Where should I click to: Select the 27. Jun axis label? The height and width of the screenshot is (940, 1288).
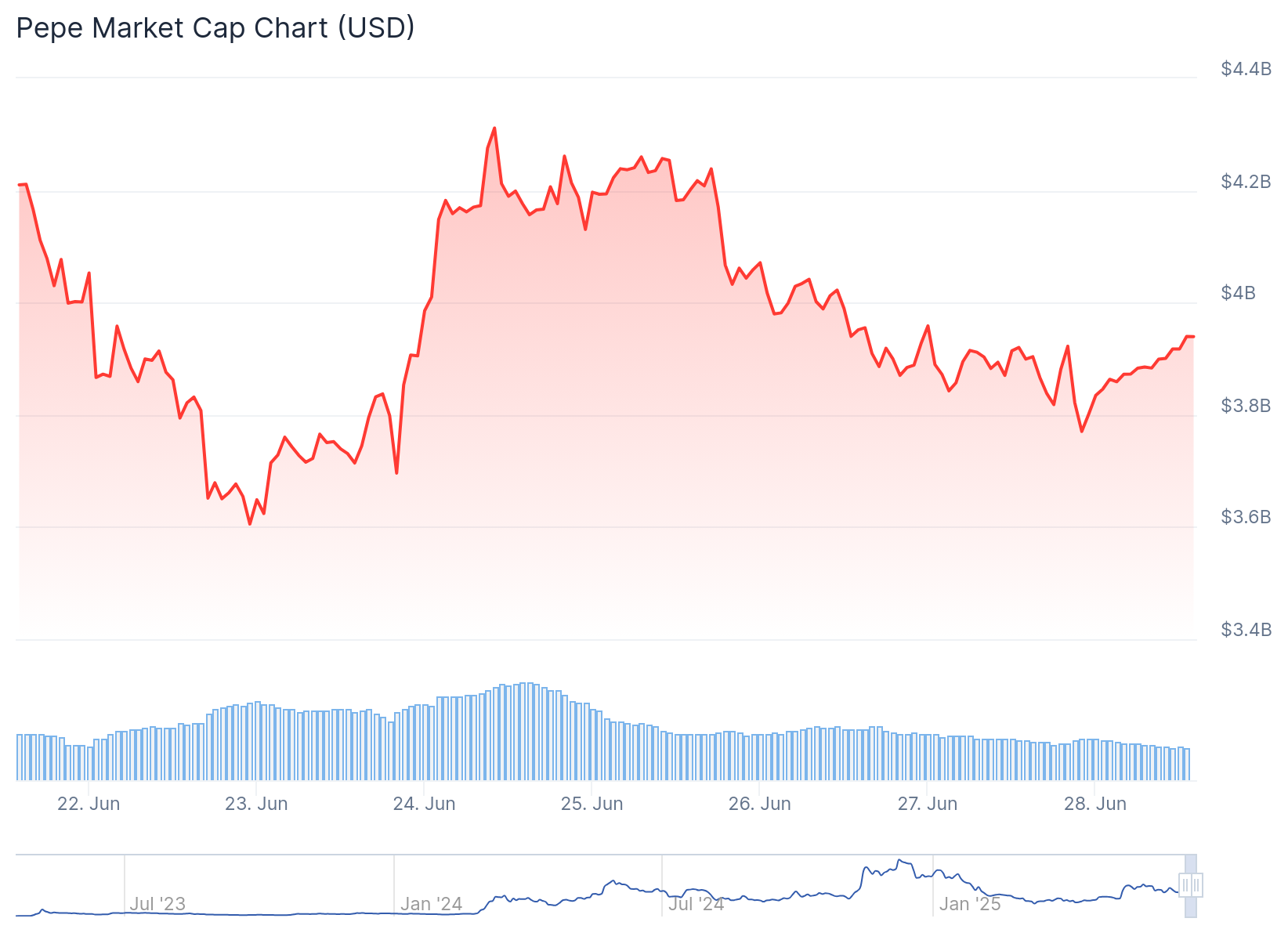[x=927, y=804]
